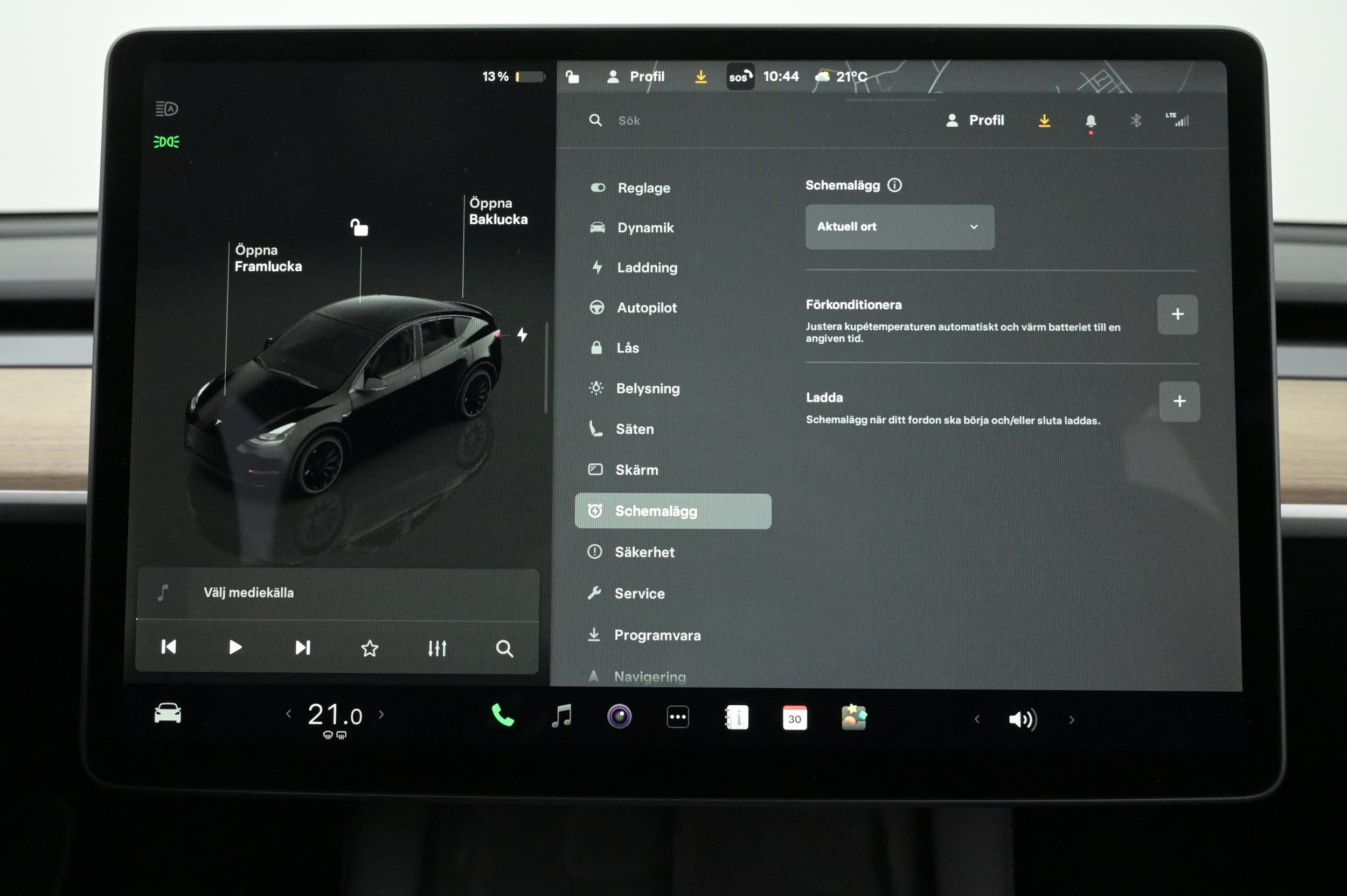Click the download icon in top status bar
1347x896 pixels.
click(x=700, y=77)
